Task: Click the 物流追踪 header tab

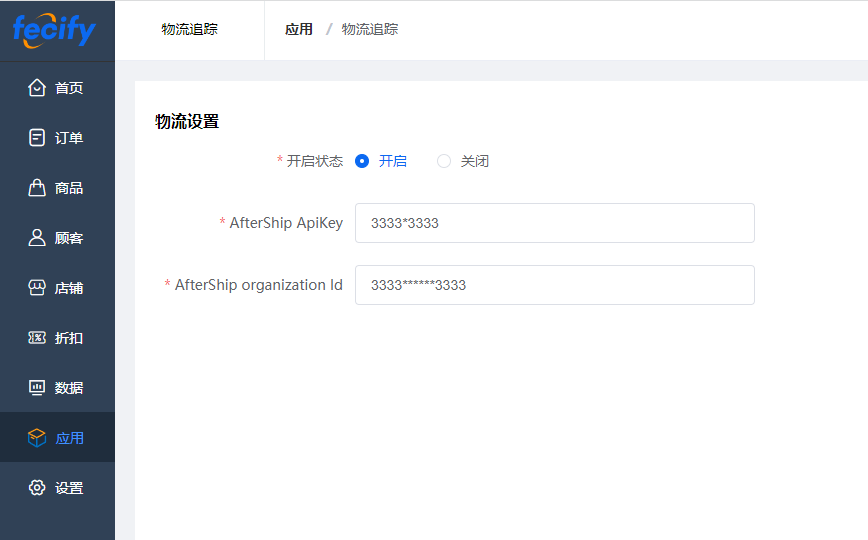Action: (189, 29)
